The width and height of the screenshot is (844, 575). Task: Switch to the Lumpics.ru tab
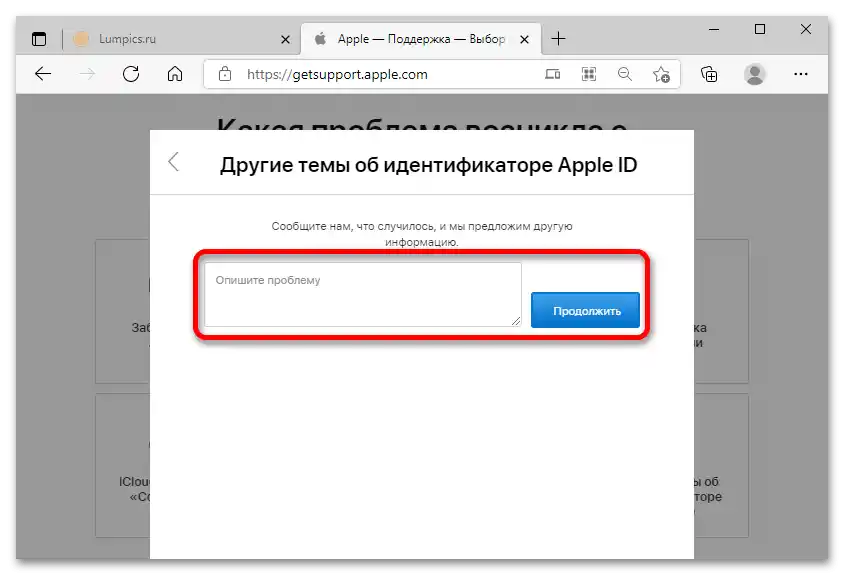183,39
